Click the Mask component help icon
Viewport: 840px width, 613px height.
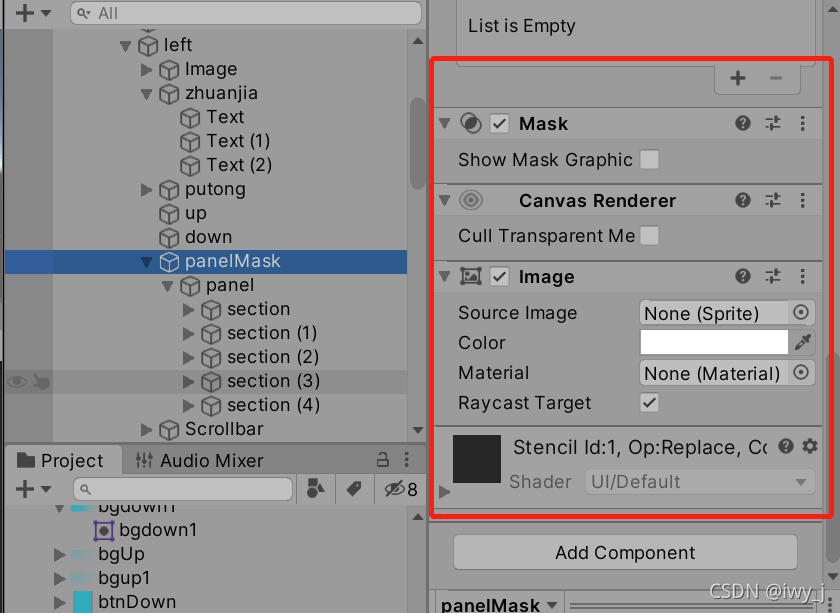pyautogui.click(x=741, y=123)
